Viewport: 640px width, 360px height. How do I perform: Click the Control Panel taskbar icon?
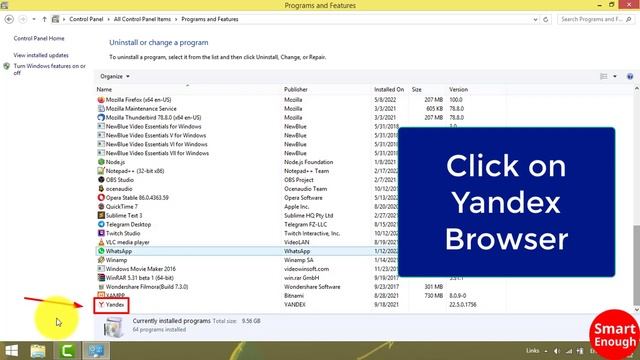tap(96, 351)
